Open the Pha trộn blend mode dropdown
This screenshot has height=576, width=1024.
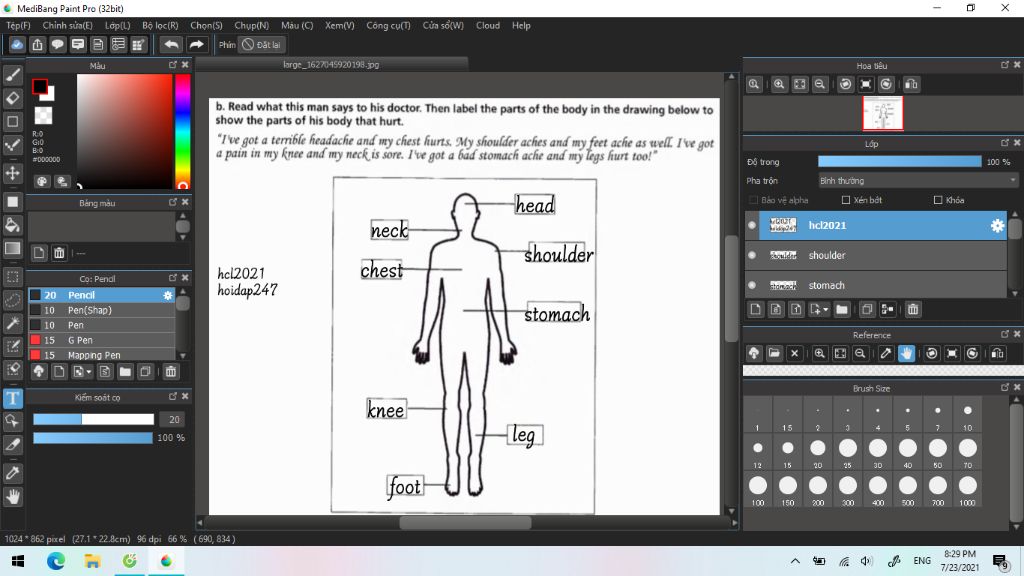click(x=918, y=180)
